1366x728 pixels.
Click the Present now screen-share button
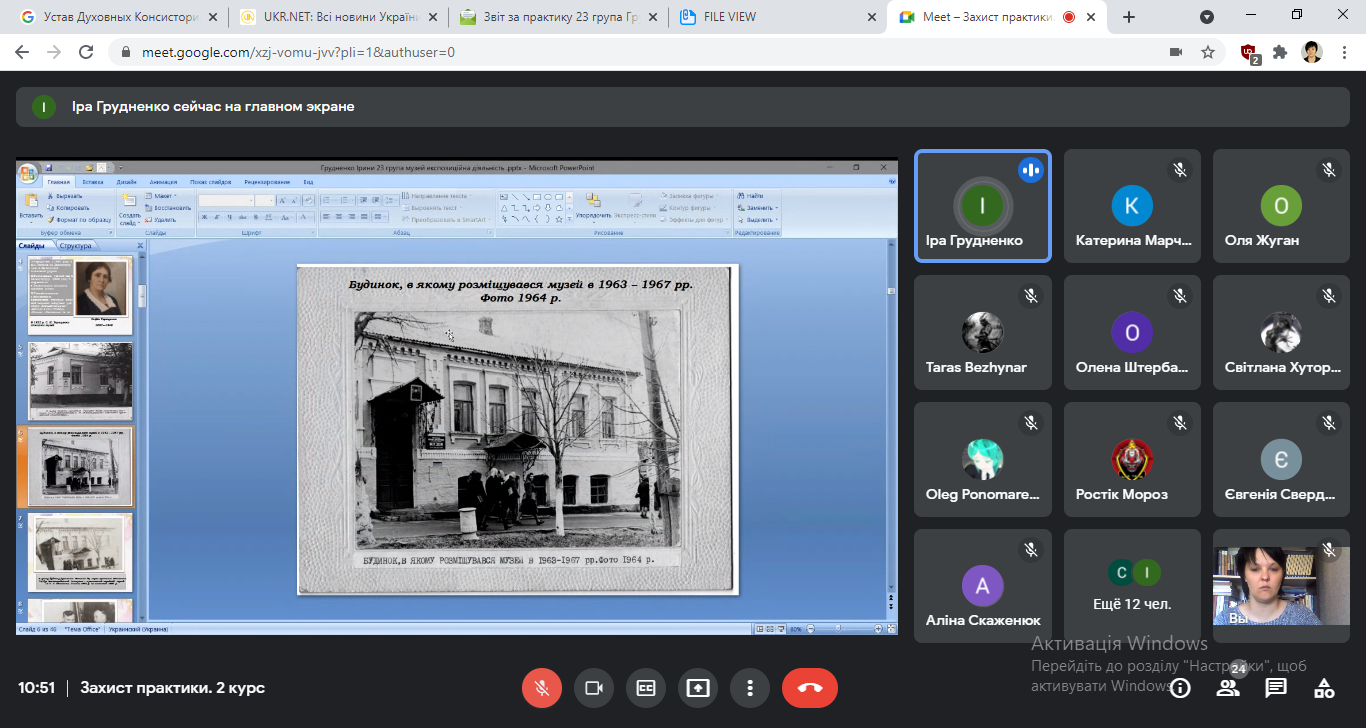pos(698,688)
